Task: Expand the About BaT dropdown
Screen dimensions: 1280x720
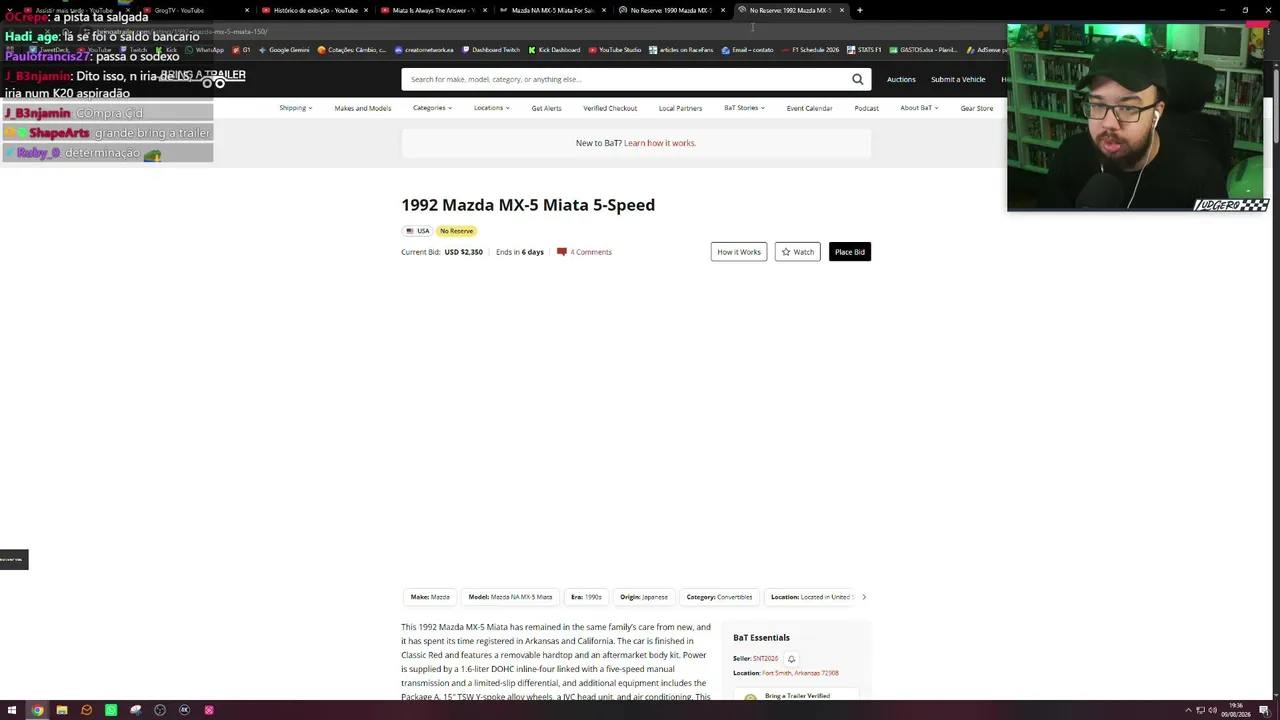Action: (x=919, y=108)
